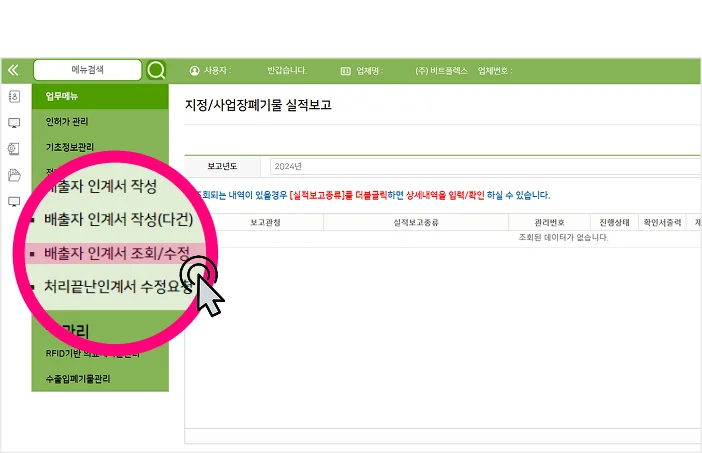Open 배출자 인계서 조회/수정
The image size is (702, 453).
118,252
